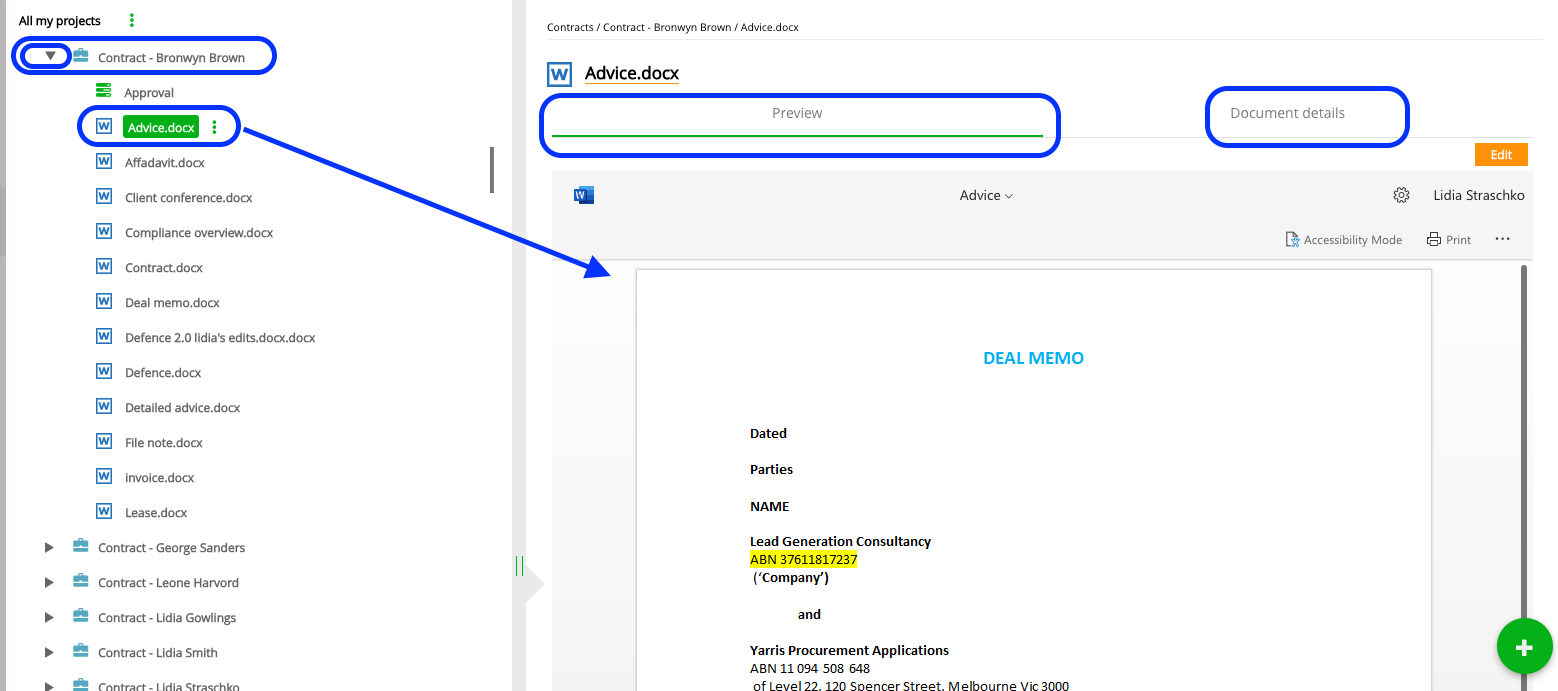
Task: Select Contract - Leone Harvord project
Action: (168, 582)
